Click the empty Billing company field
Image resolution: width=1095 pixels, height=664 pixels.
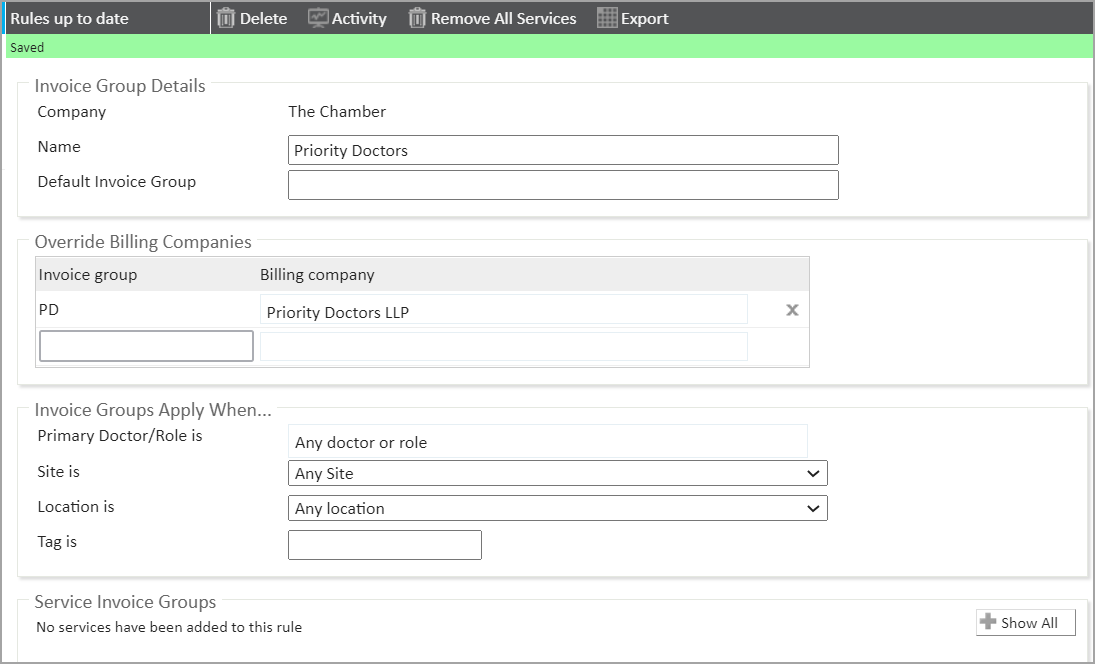[503, 346]
